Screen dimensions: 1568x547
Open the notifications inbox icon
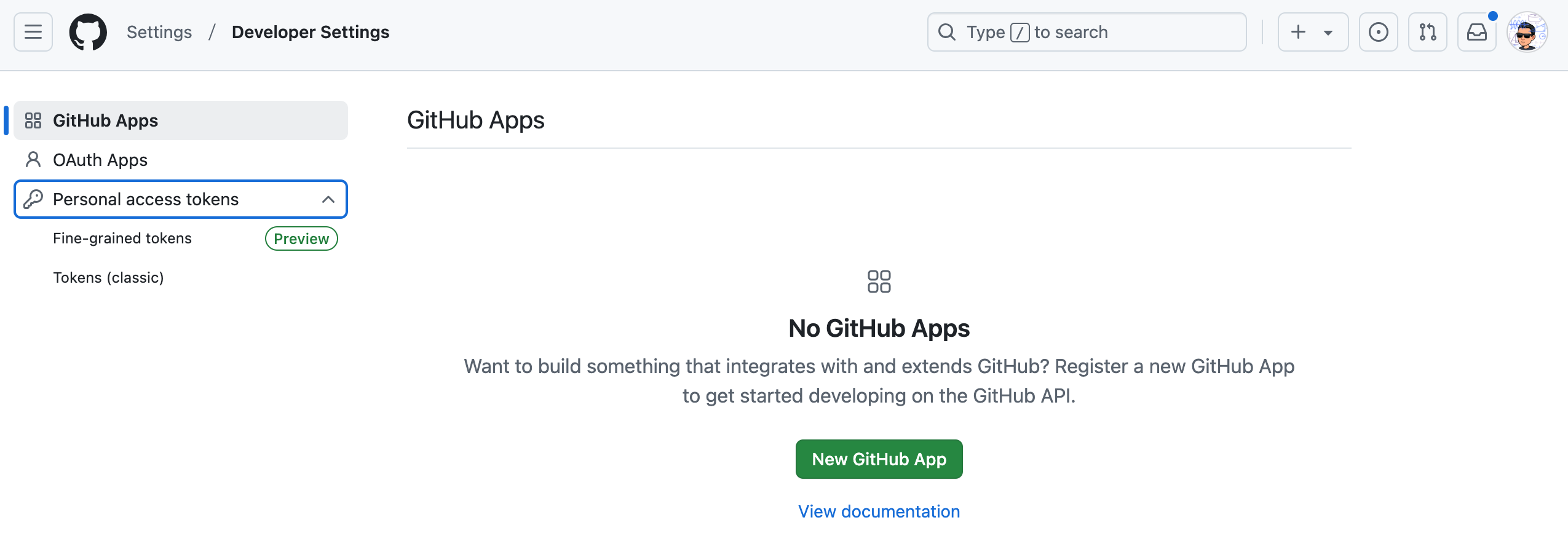click(1476, 32)
